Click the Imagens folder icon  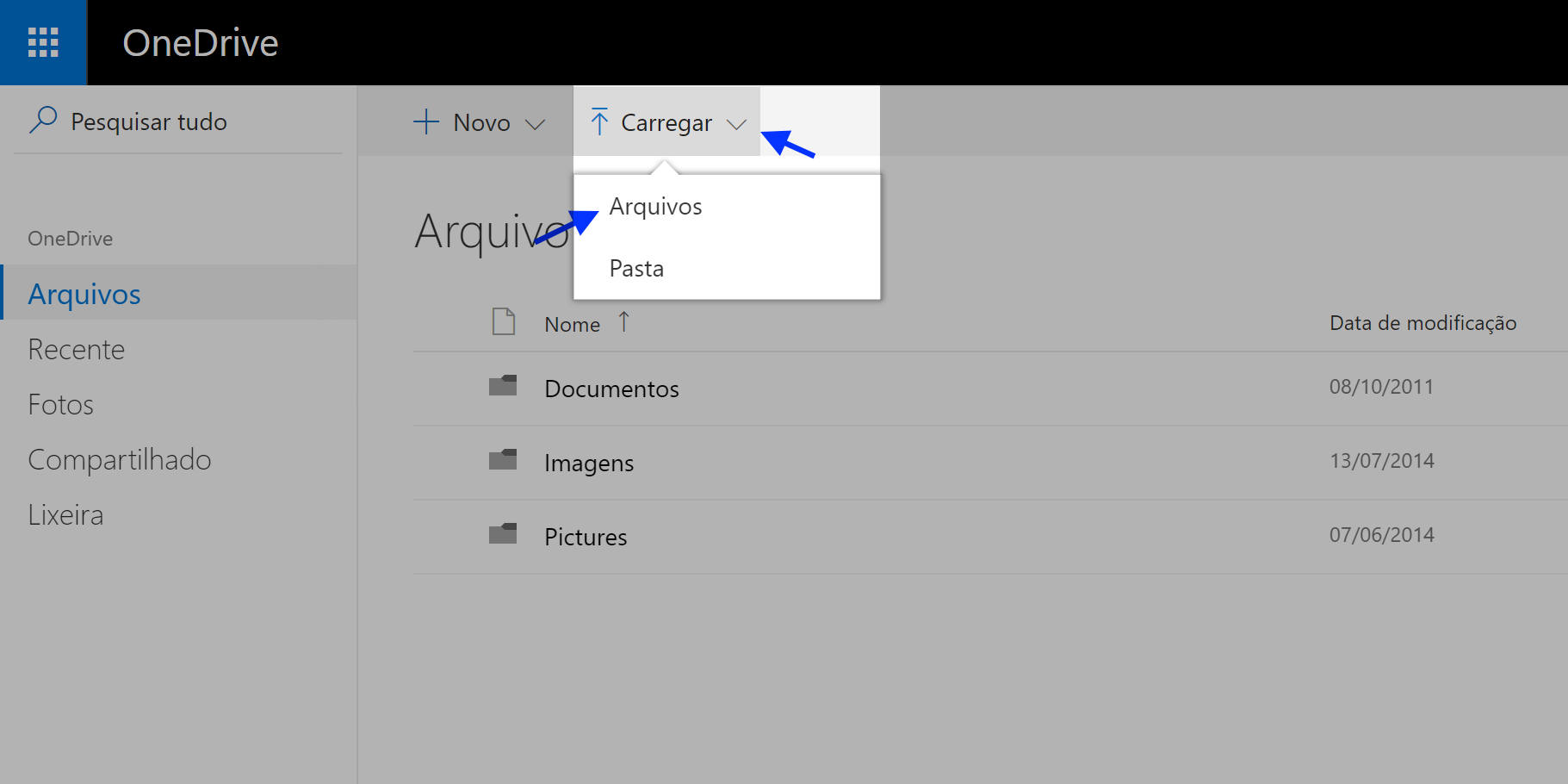503,459
